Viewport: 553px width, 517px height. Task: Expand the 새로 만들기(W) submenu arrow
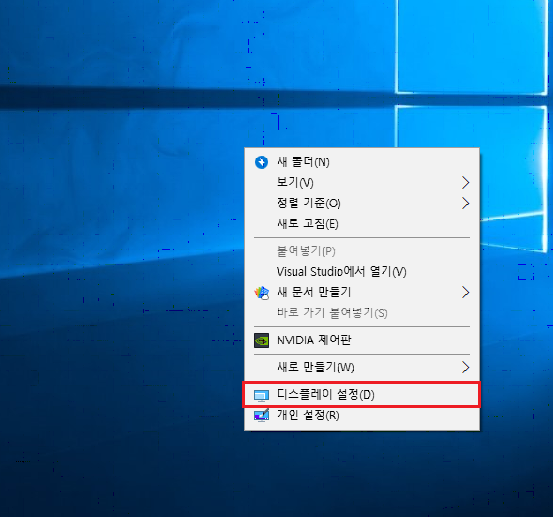466,367
